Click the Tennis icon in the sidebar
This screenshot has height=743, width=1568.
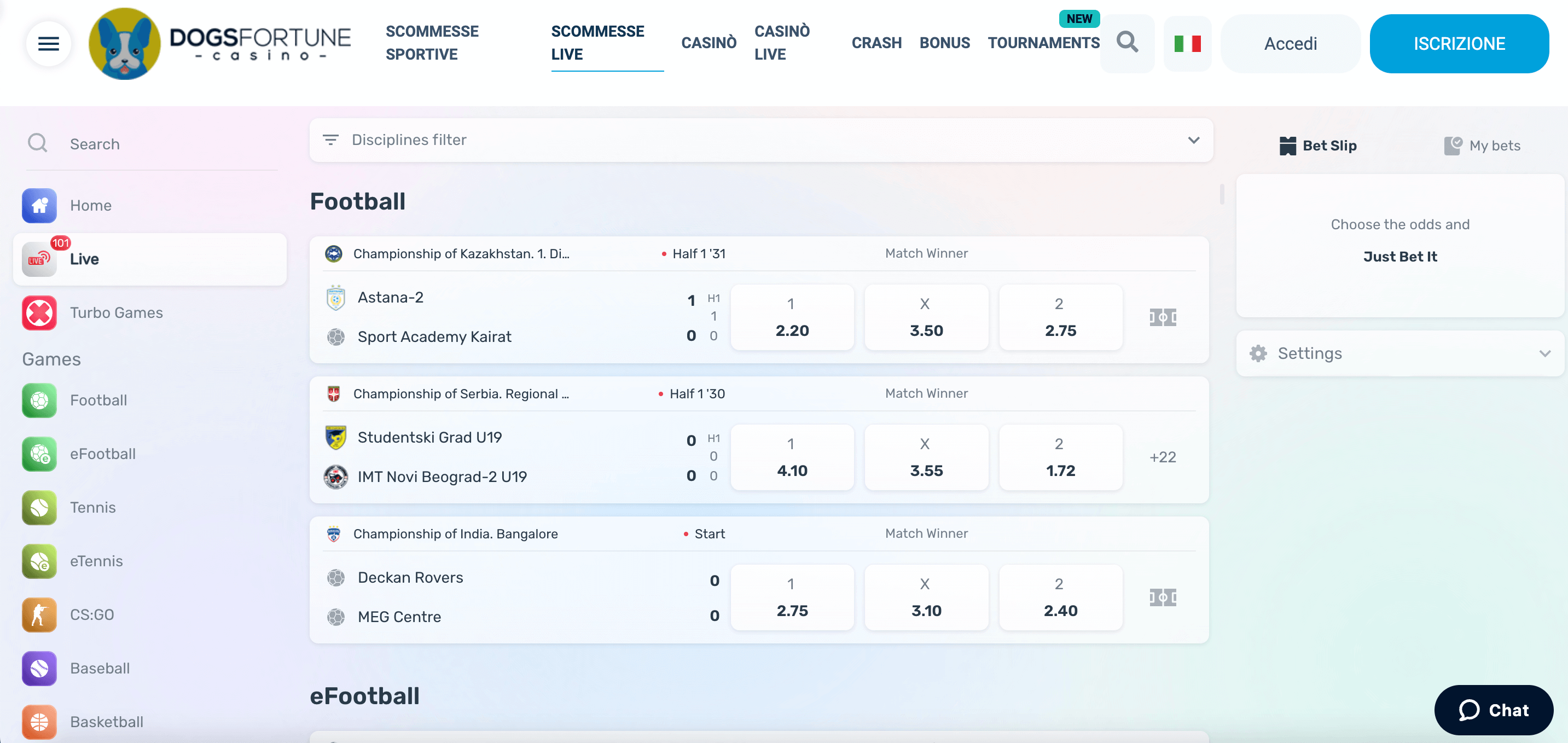point(39,508)
